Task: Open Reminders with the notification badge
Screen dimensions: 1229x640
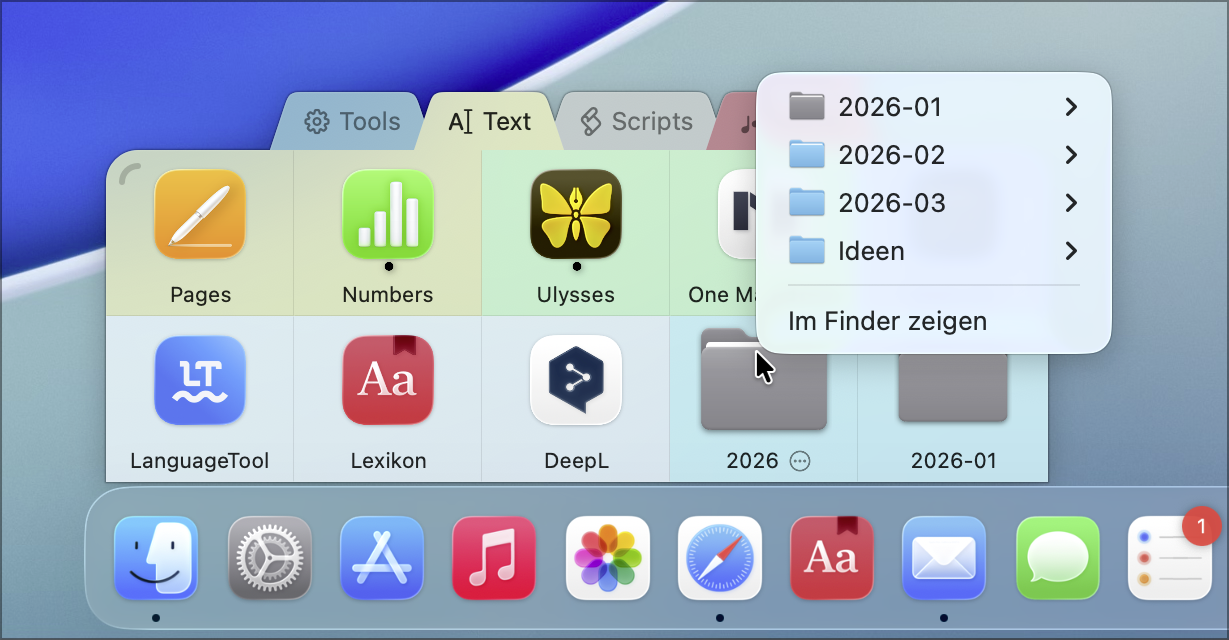Action: (1169, 558)
